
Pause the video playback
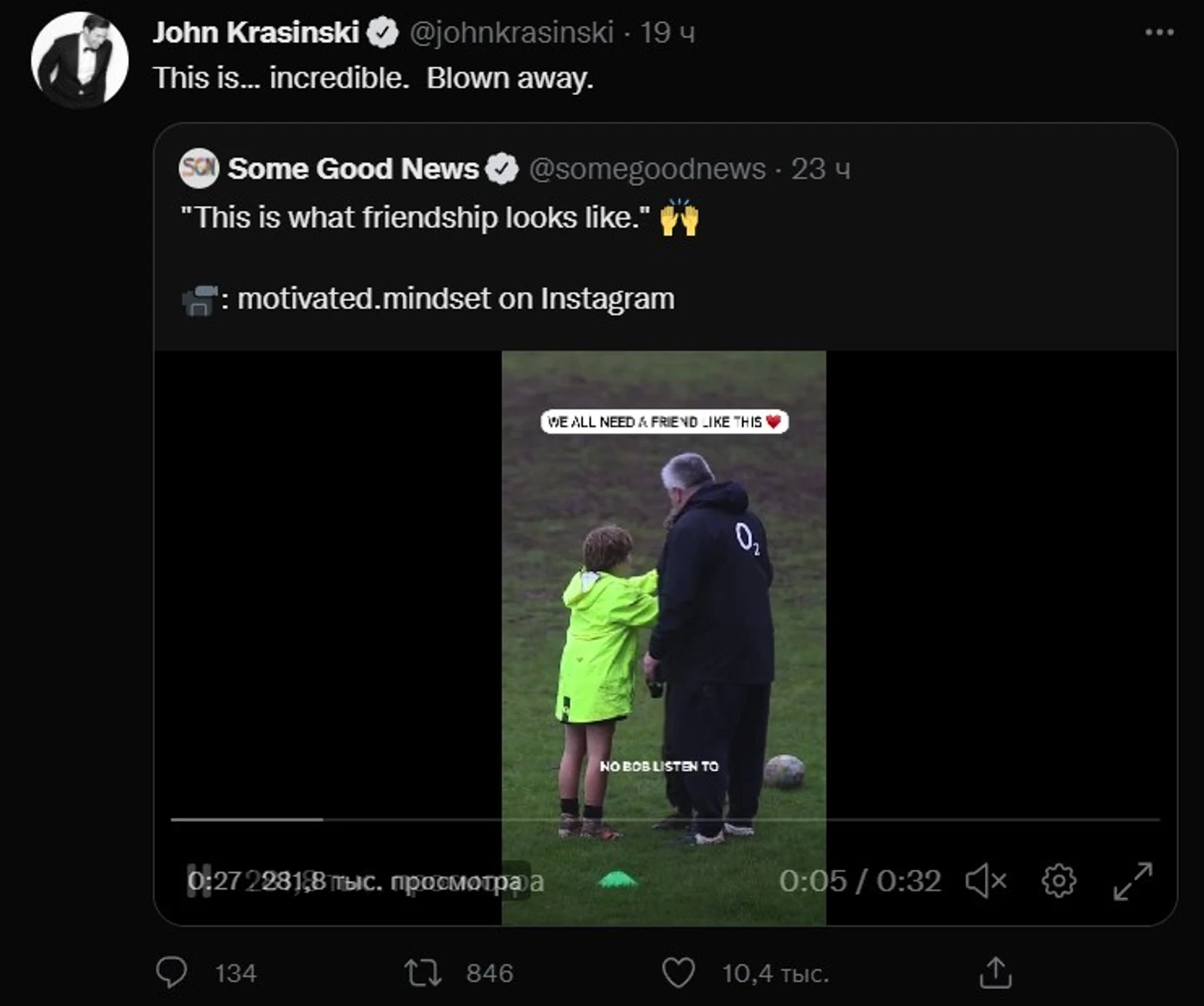tap(199, 881)
